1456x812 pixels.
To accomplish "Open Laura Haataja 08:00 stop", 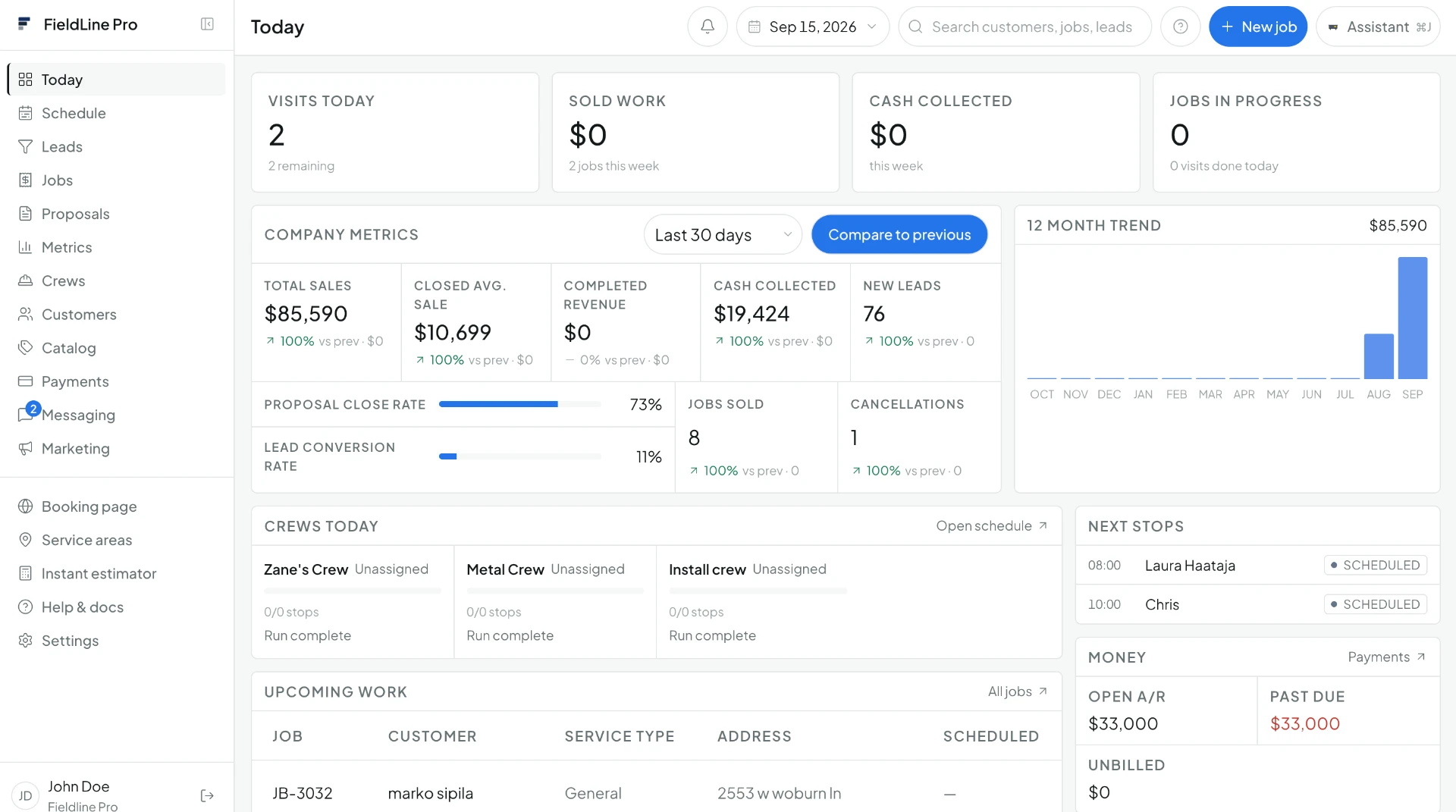I will tap(1257, 566).
